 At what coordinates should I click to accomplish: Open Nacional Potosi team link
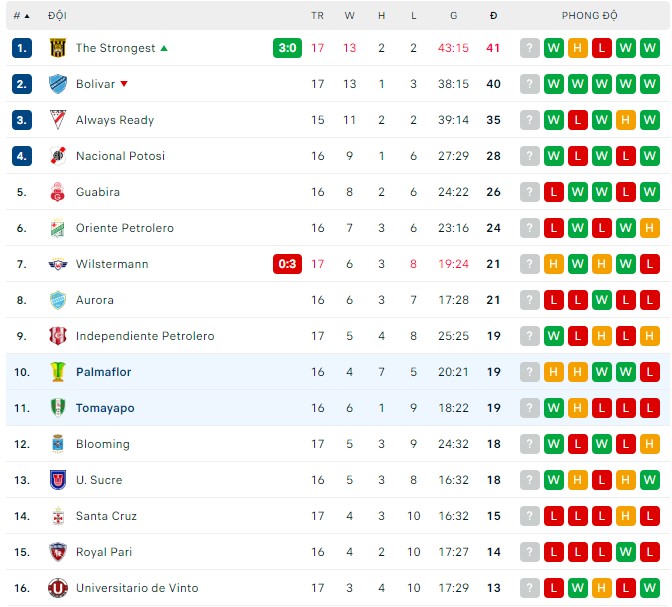[x=120, y=156]
